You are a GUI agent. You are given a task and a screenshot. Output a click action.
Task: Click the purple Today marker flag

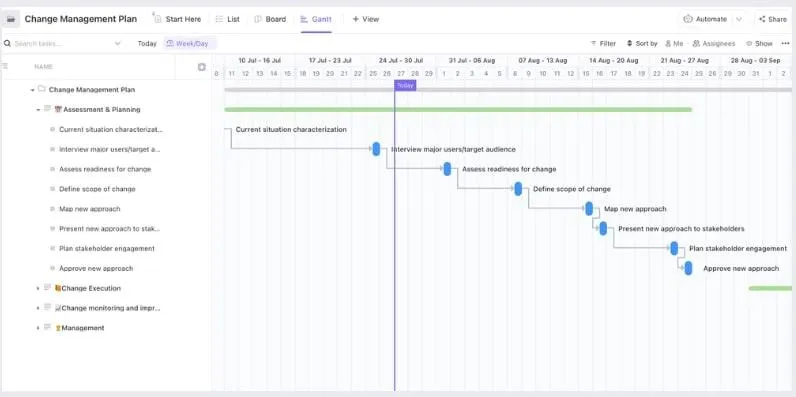tap(405, 85)
